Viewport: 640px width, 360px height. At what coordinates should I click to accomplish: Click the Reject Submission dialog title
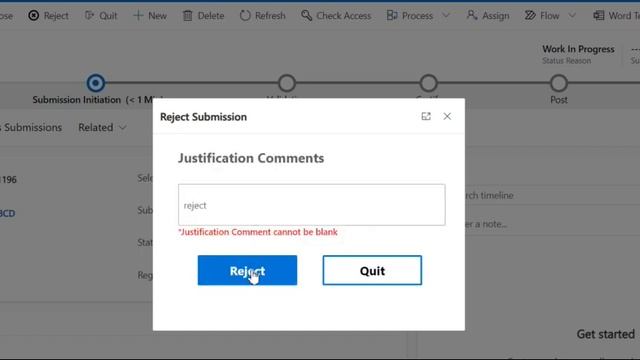point(203,117)
